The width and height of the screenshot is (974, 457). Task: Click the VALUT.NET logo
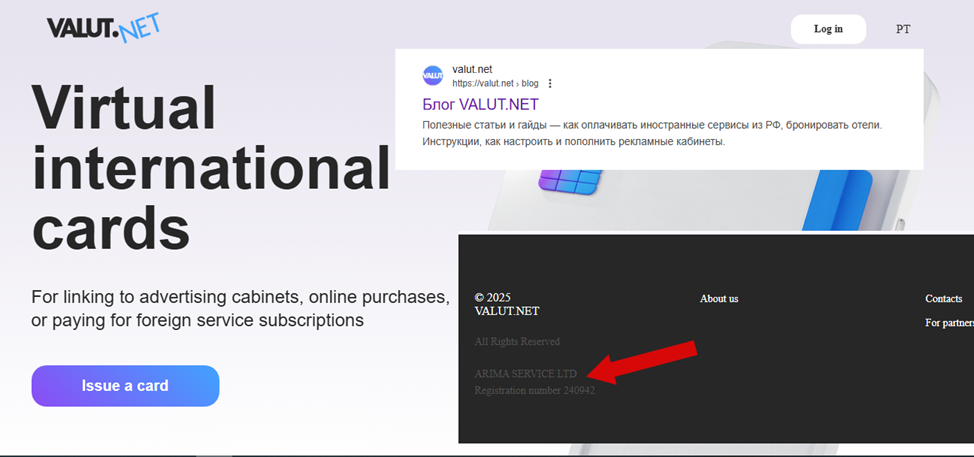point(103,27)
